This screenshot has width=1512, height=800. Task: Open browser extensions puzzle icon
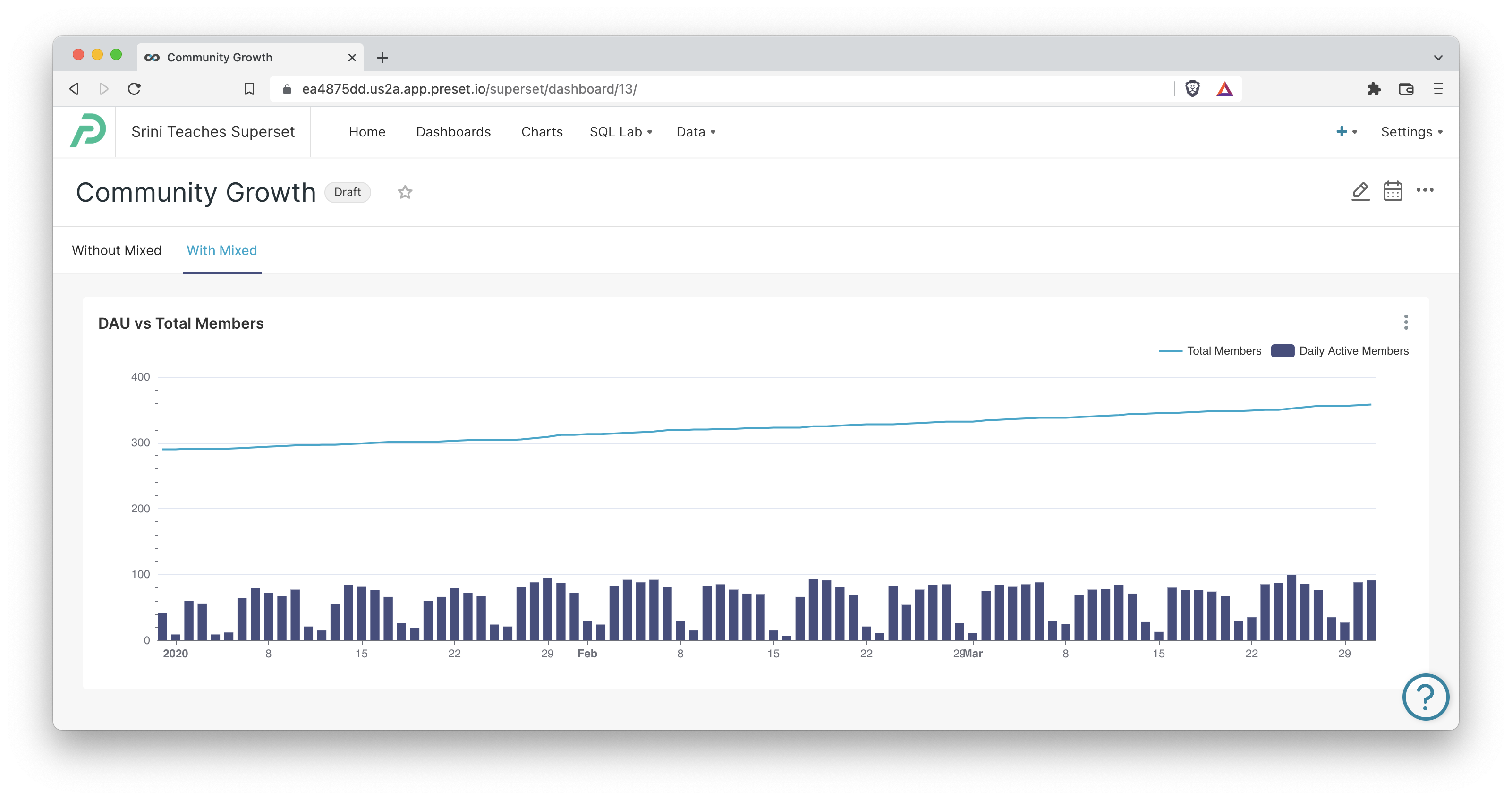coord(1374,89)
